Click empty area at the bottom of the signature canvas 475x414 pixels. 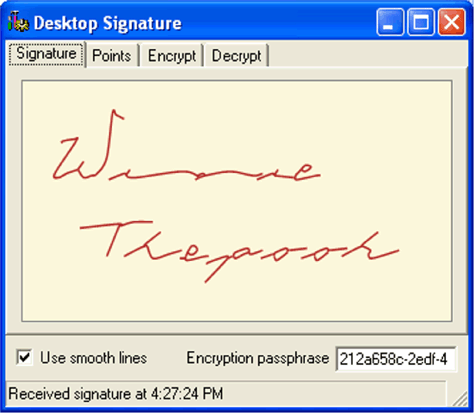tap(237, 303)
